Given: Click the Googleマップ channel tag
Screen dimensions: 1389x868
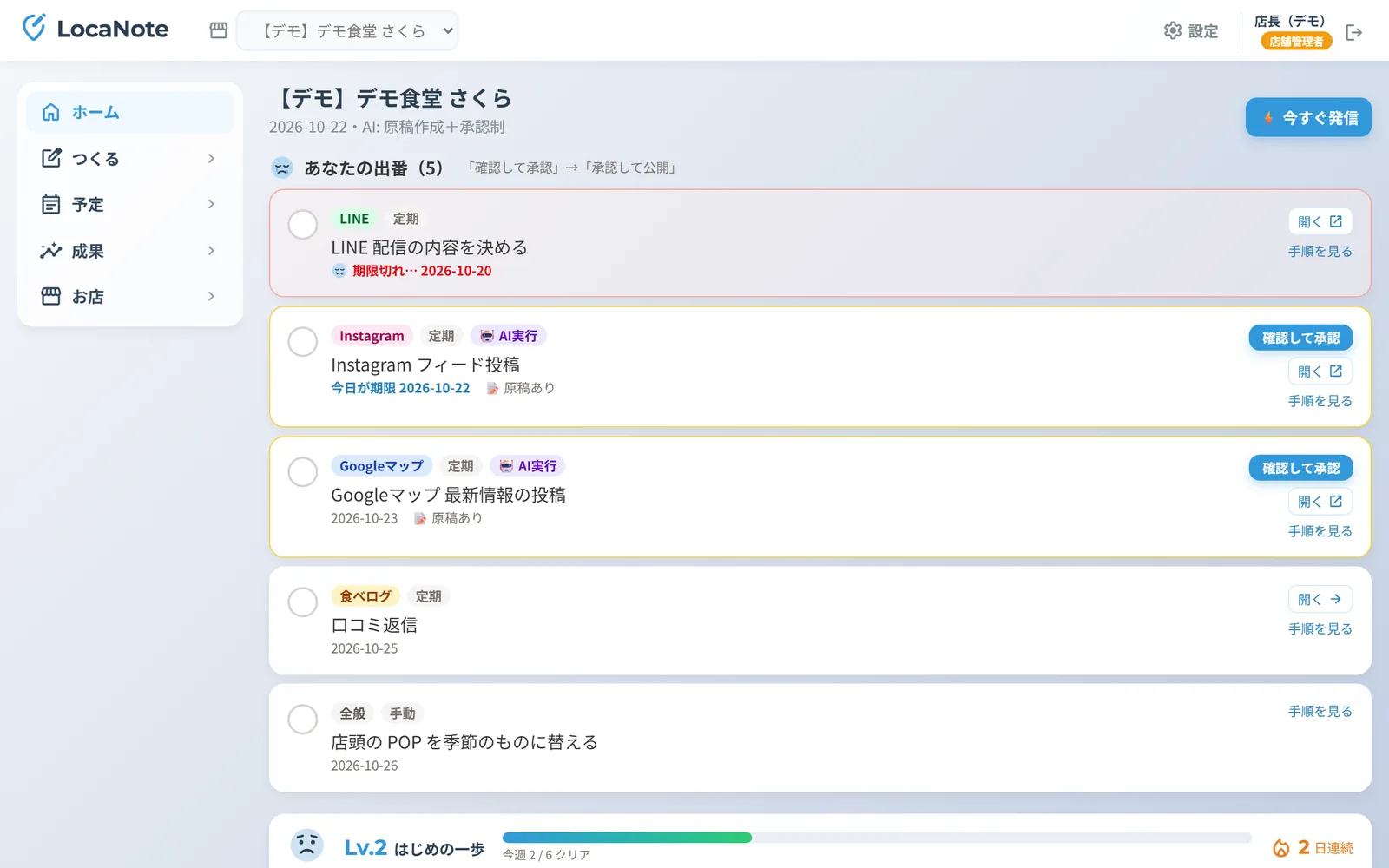Looking at the screenshot, I should [x=381, y=466].
